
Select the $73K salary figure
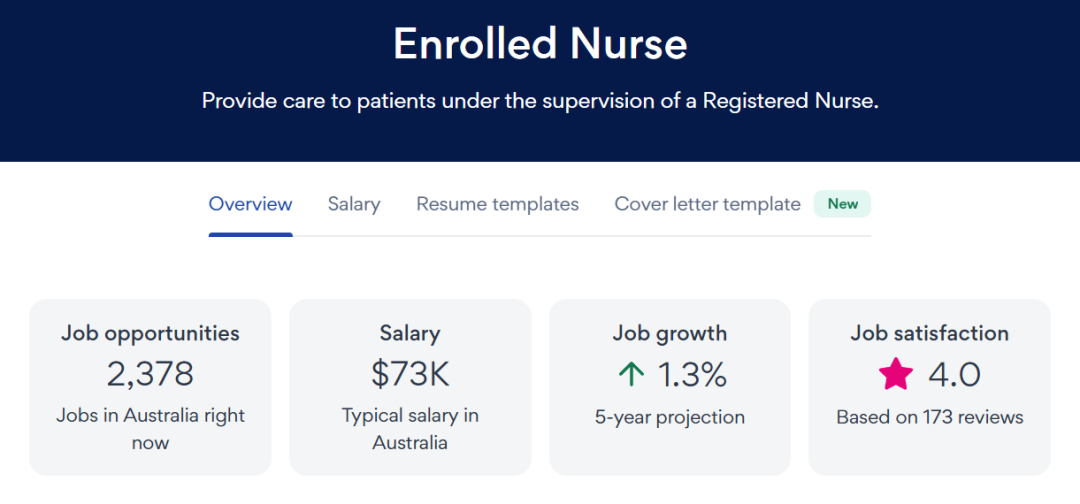[x=410, y=374]
